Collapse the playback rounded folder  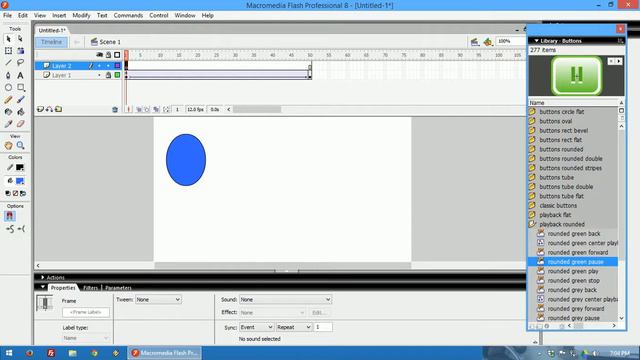click(x=532, y=224)
